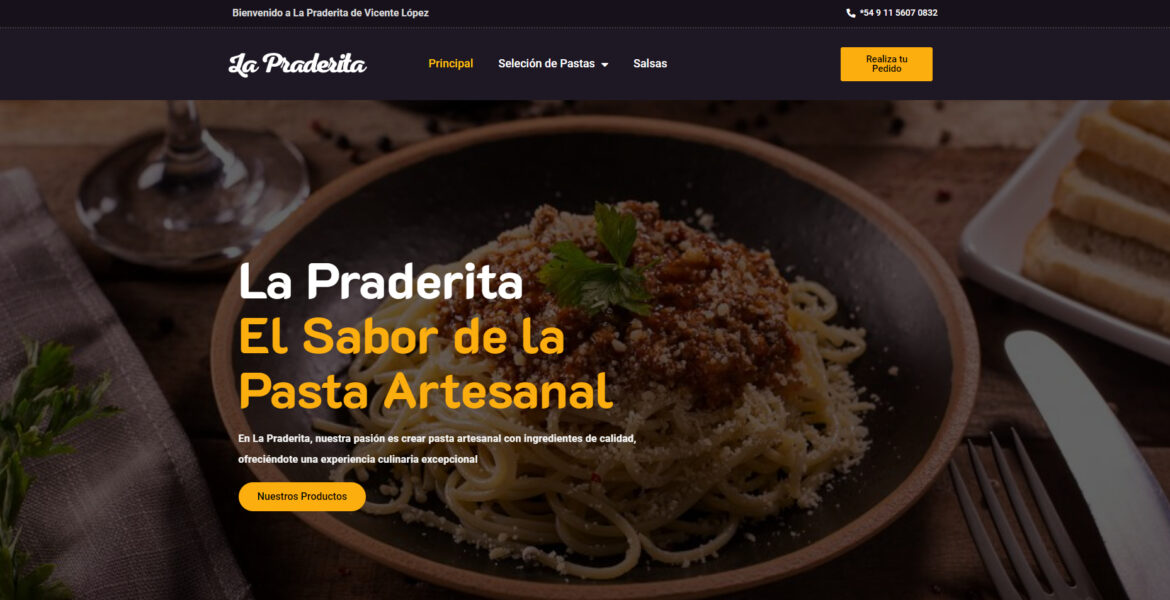The image size is (1170, 600).
Task: Click the Nuestros Productos button
Action: (x=302, y=496)
